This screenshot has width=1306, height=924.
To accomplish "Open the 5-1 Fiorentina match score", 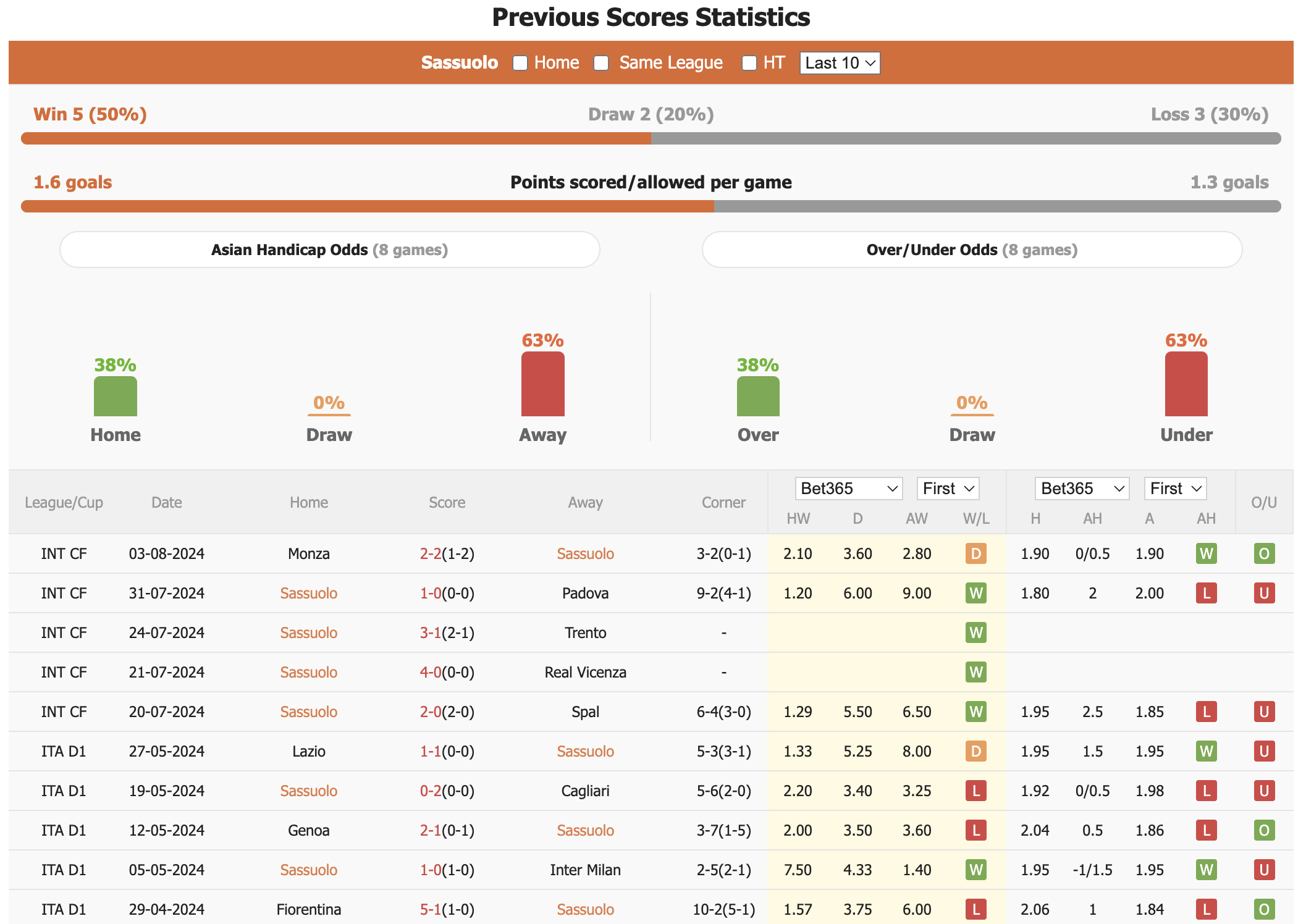I will tap(431, 909).
